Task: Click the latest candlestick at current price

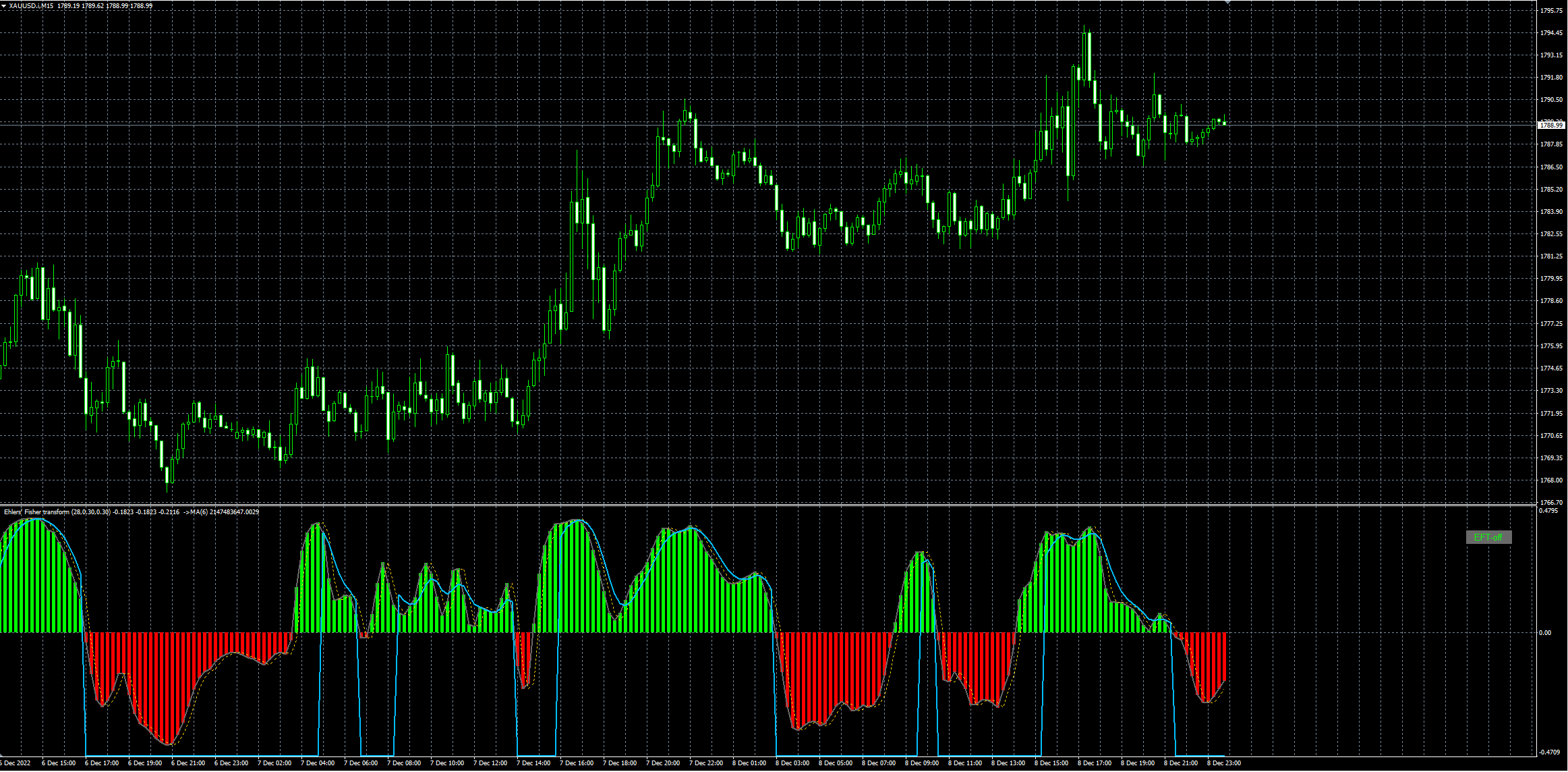Action: [1224, 123]
